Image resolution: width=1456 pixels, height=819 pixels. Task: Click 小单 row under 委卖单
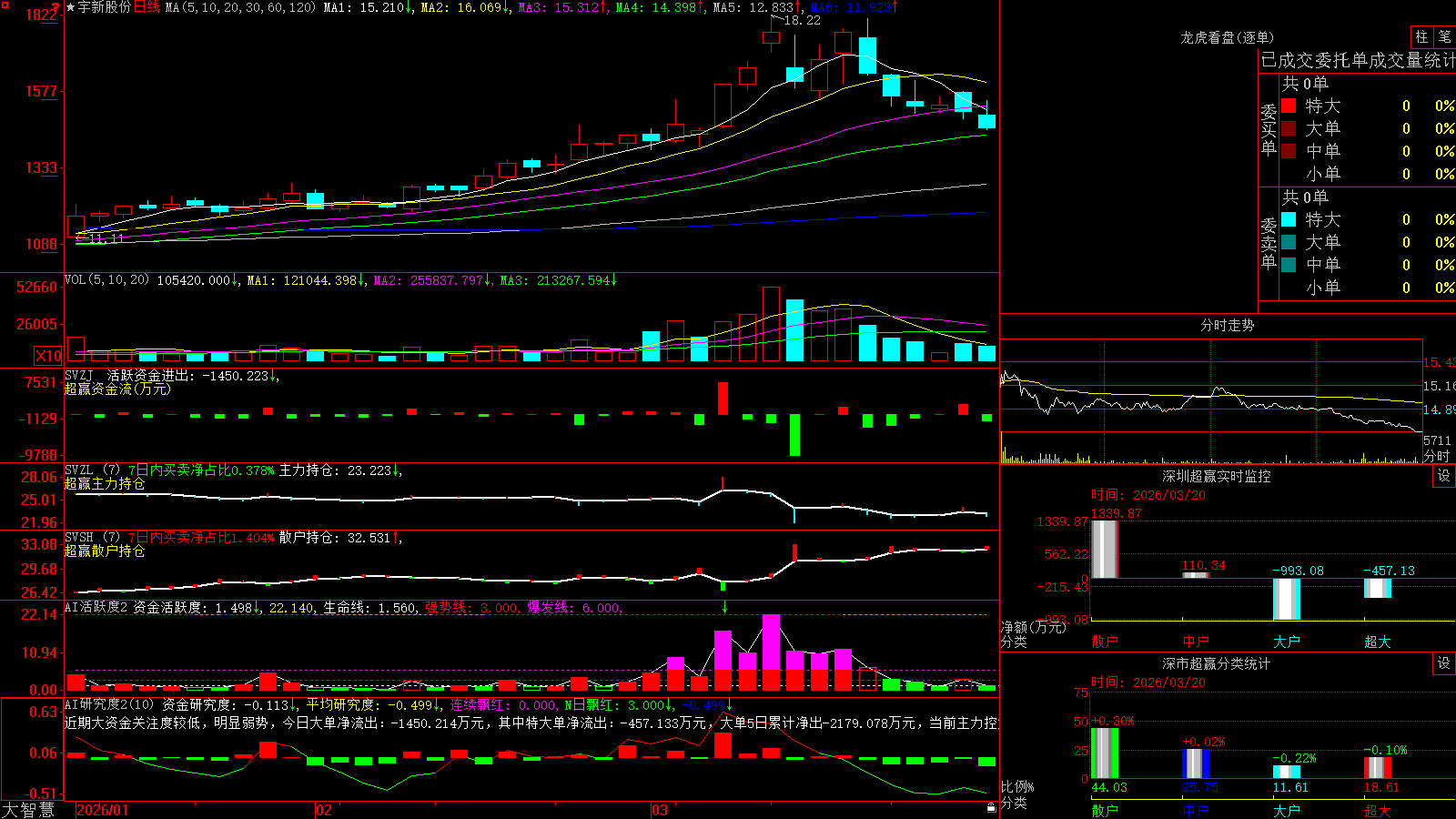(x=1368, y=288)
